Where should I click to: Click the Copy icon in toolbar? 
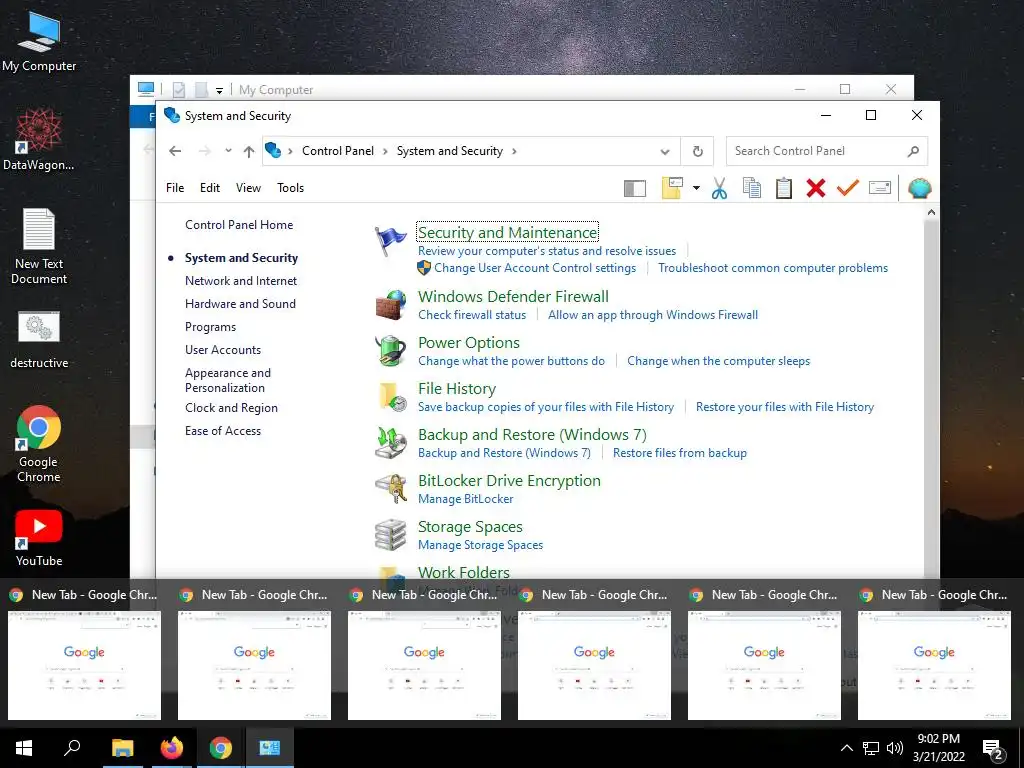752,188
